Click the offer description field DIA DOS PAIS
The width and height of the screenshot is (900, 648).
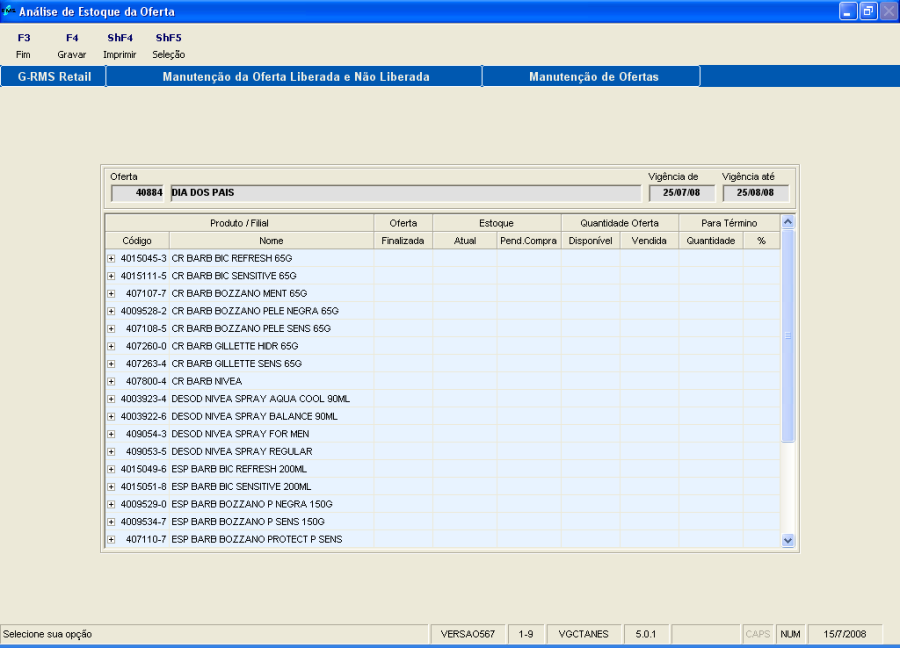coord(406,193)
